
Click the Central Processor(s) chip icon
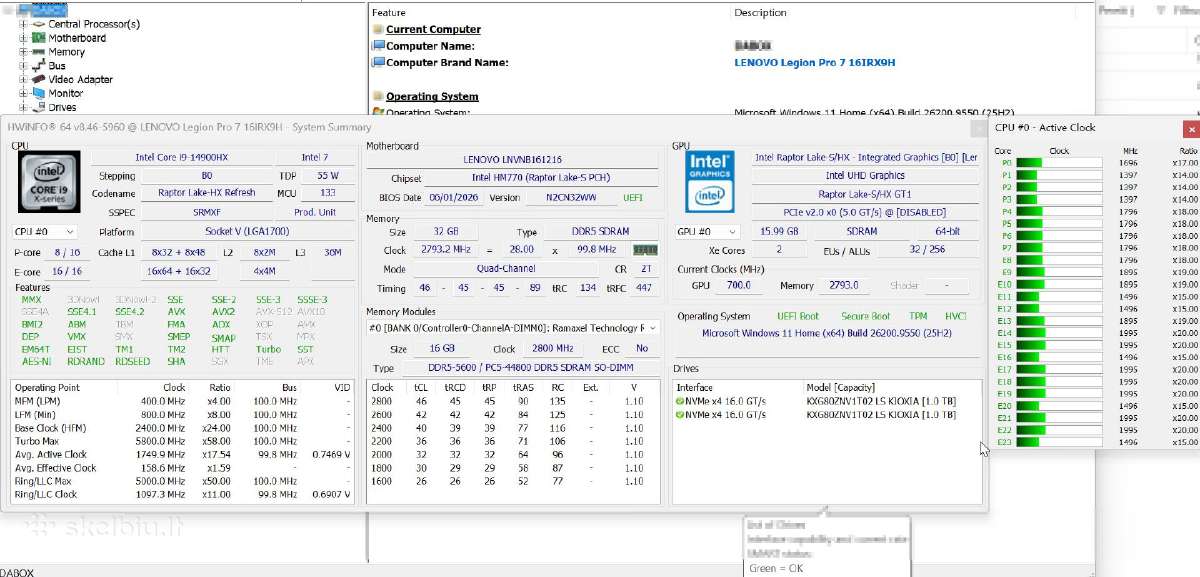coord(39,24)
